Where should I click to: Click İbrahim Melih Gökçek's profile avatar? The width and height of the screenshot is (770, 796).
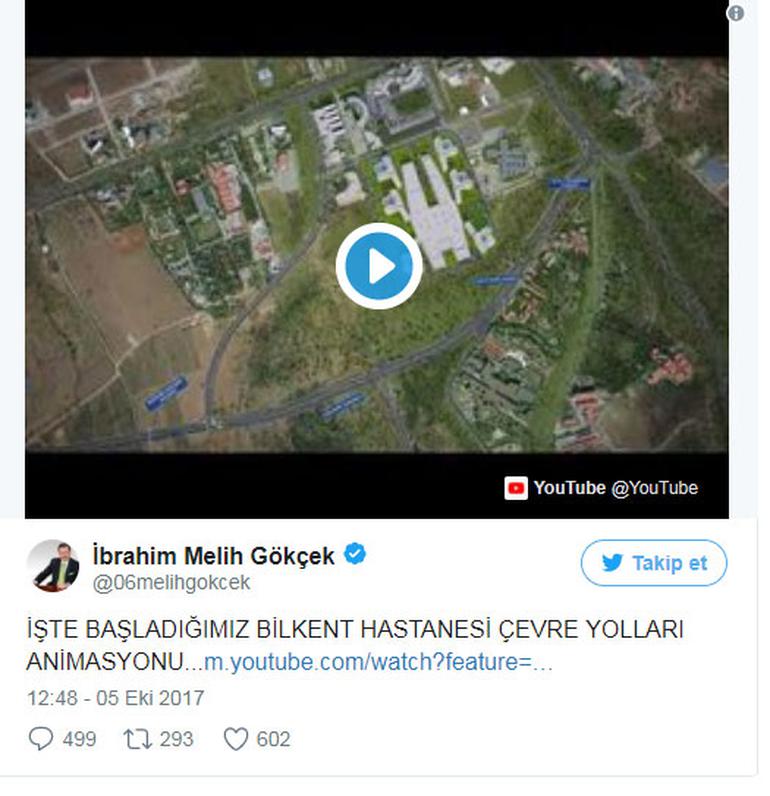pos(53,566)
